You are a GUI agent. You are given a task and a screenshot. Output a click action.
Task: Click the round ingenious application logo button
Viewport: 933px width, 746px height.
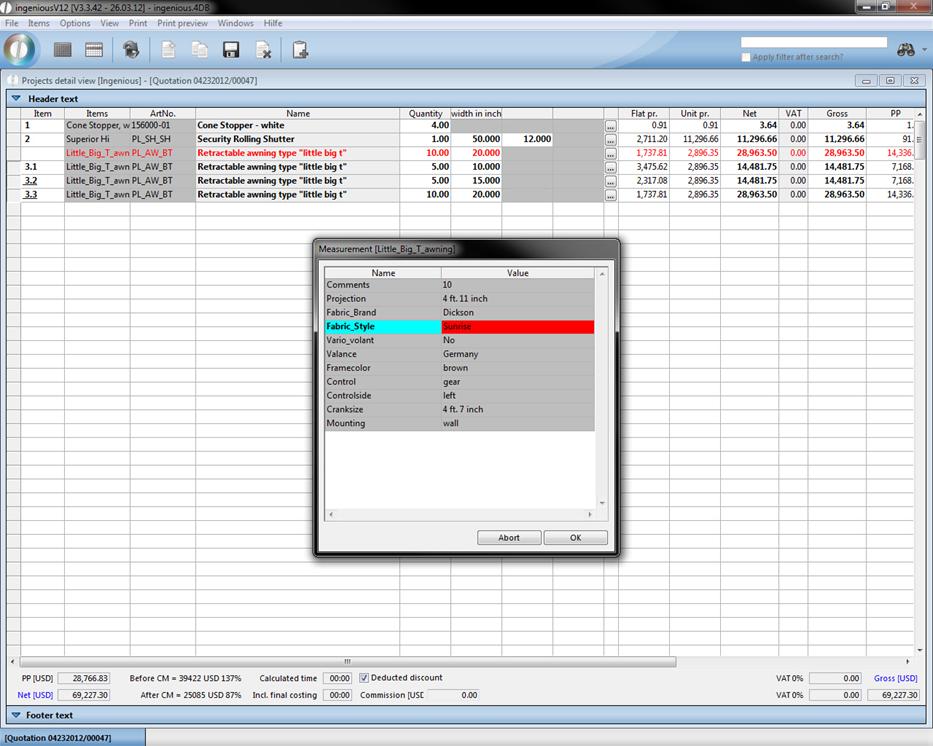click(x=20, y=49)
